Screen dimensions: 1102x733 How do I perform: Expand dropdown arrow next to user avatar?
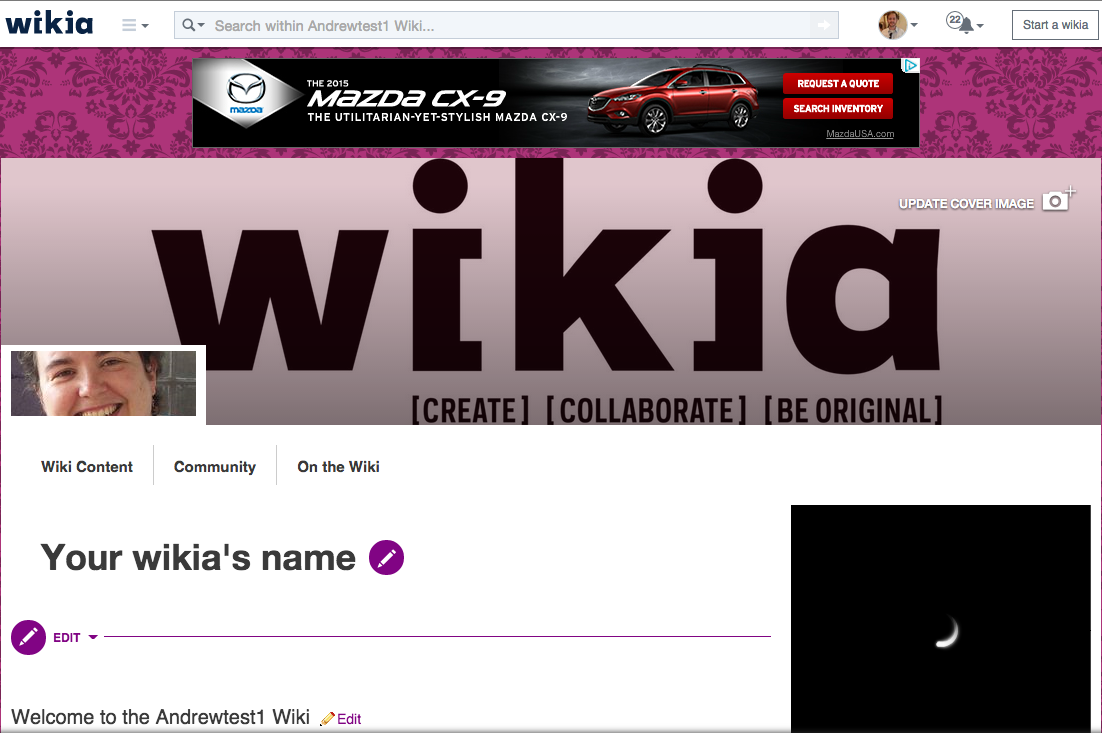[x=914, y=25]
